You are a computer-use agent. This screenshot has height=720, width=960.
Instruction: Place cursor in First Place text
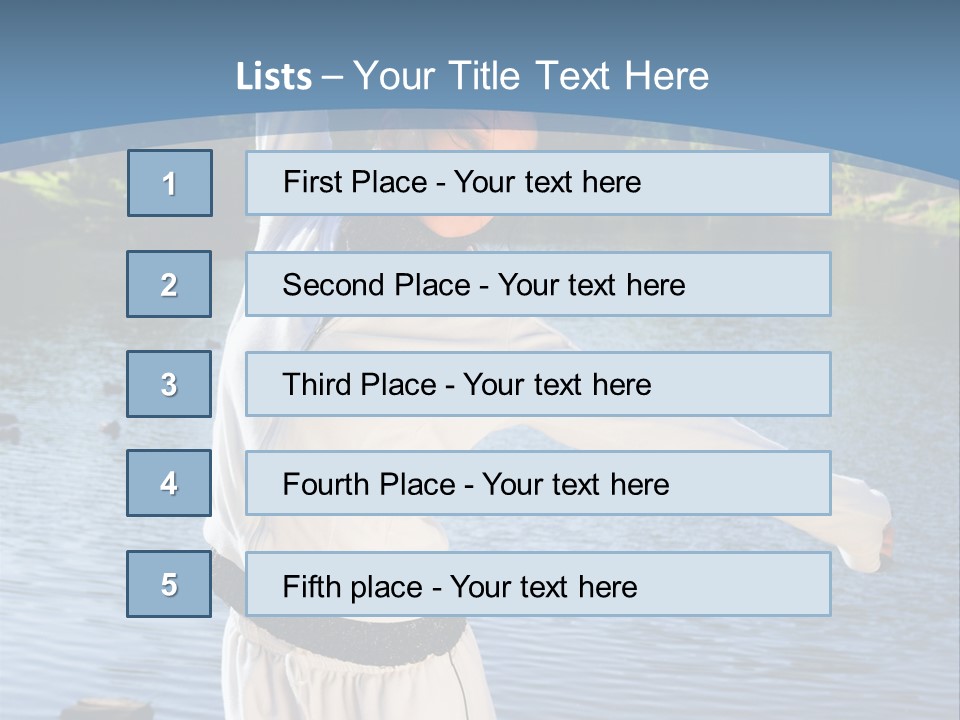click(462, 182)
